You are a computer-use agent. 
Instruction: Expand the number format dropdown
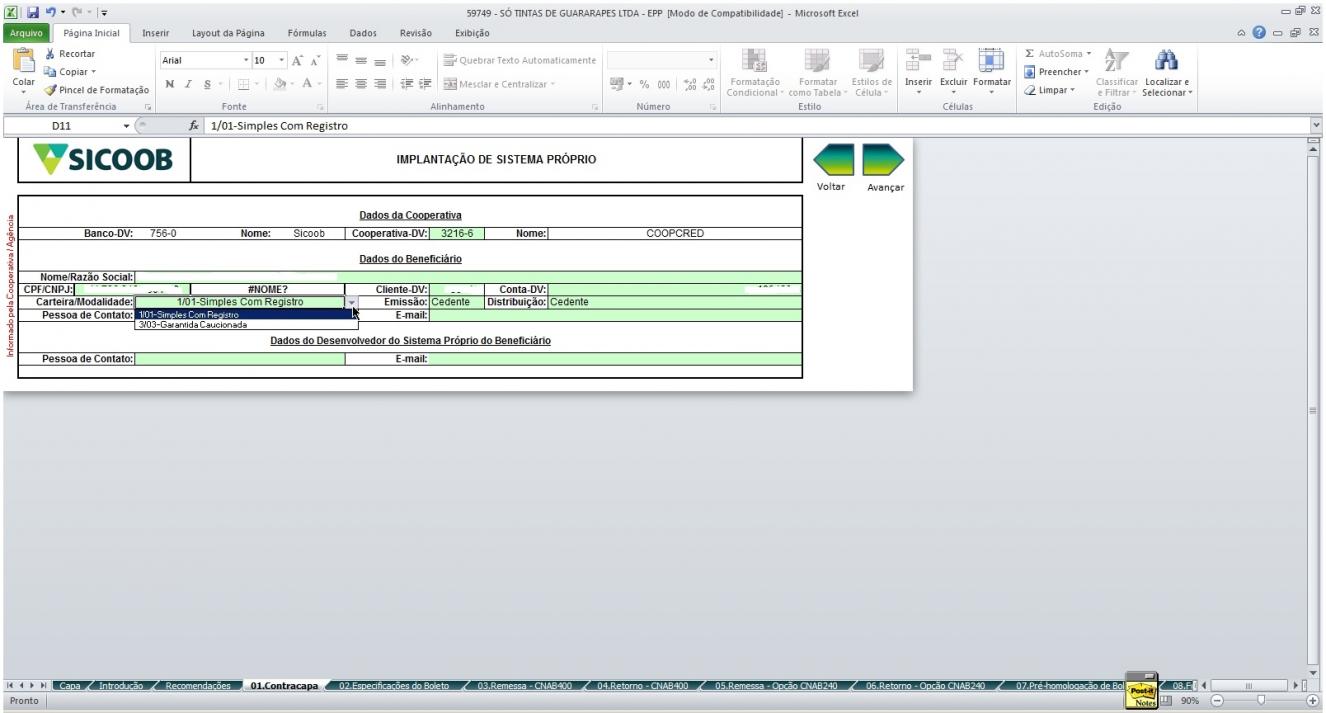pos(711,60)
